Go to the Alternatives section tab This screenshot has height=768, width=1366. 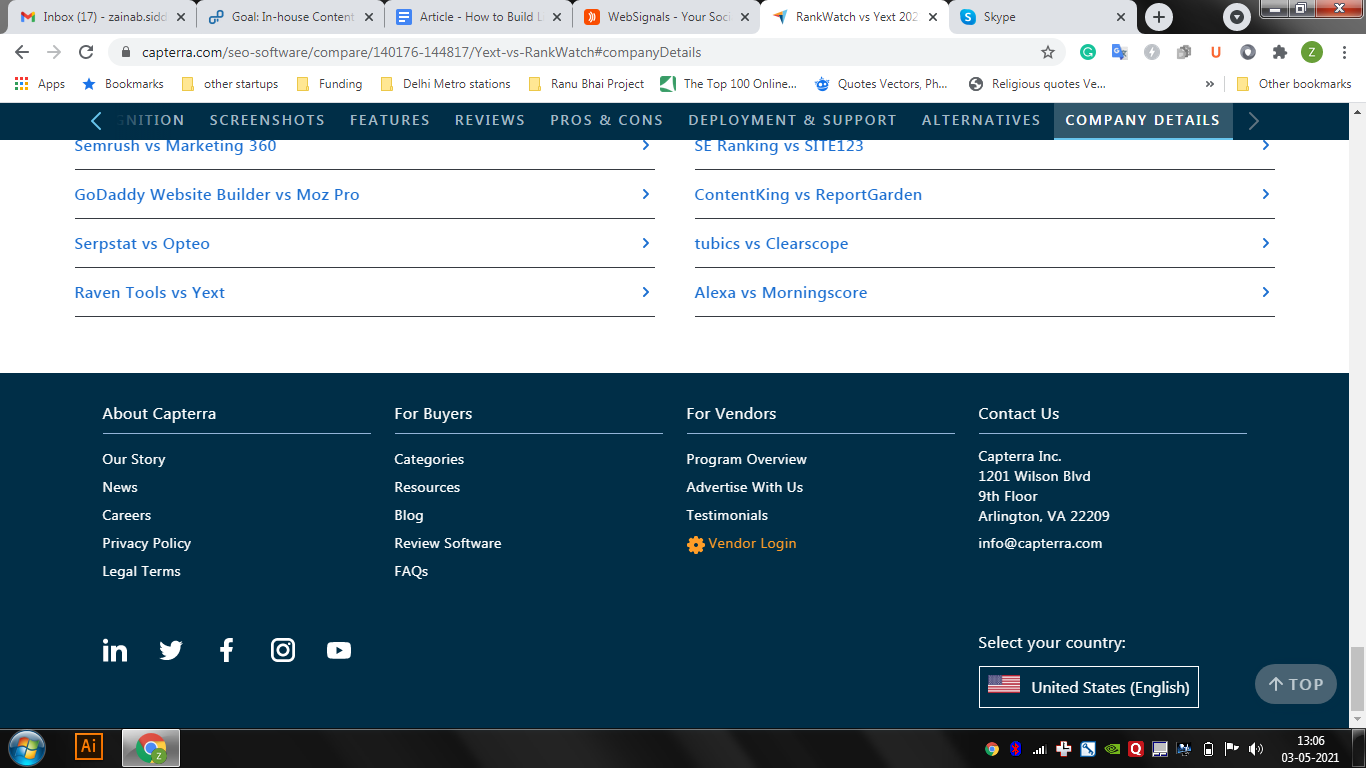click(x=981, y=120)
